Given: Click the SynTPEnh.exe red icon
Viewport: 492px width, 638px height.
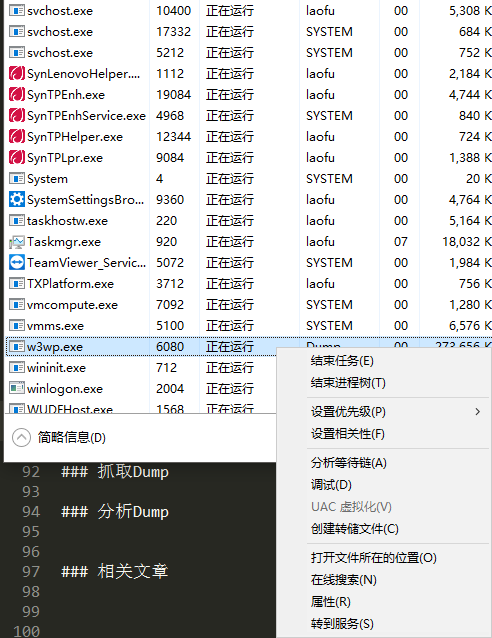Looking at the screenshot, I should point(17,95).
